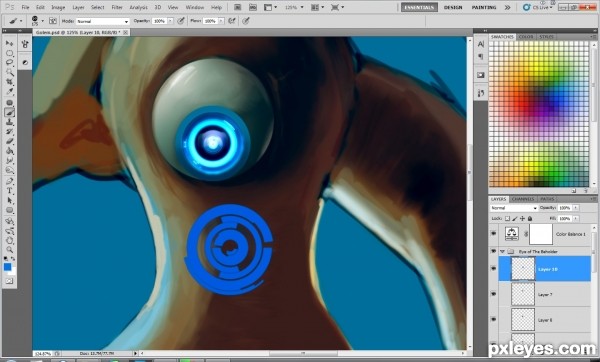Select the Lasso tool
The width and height of the screenshot is (600, 362).
click(x=10, y=62)
